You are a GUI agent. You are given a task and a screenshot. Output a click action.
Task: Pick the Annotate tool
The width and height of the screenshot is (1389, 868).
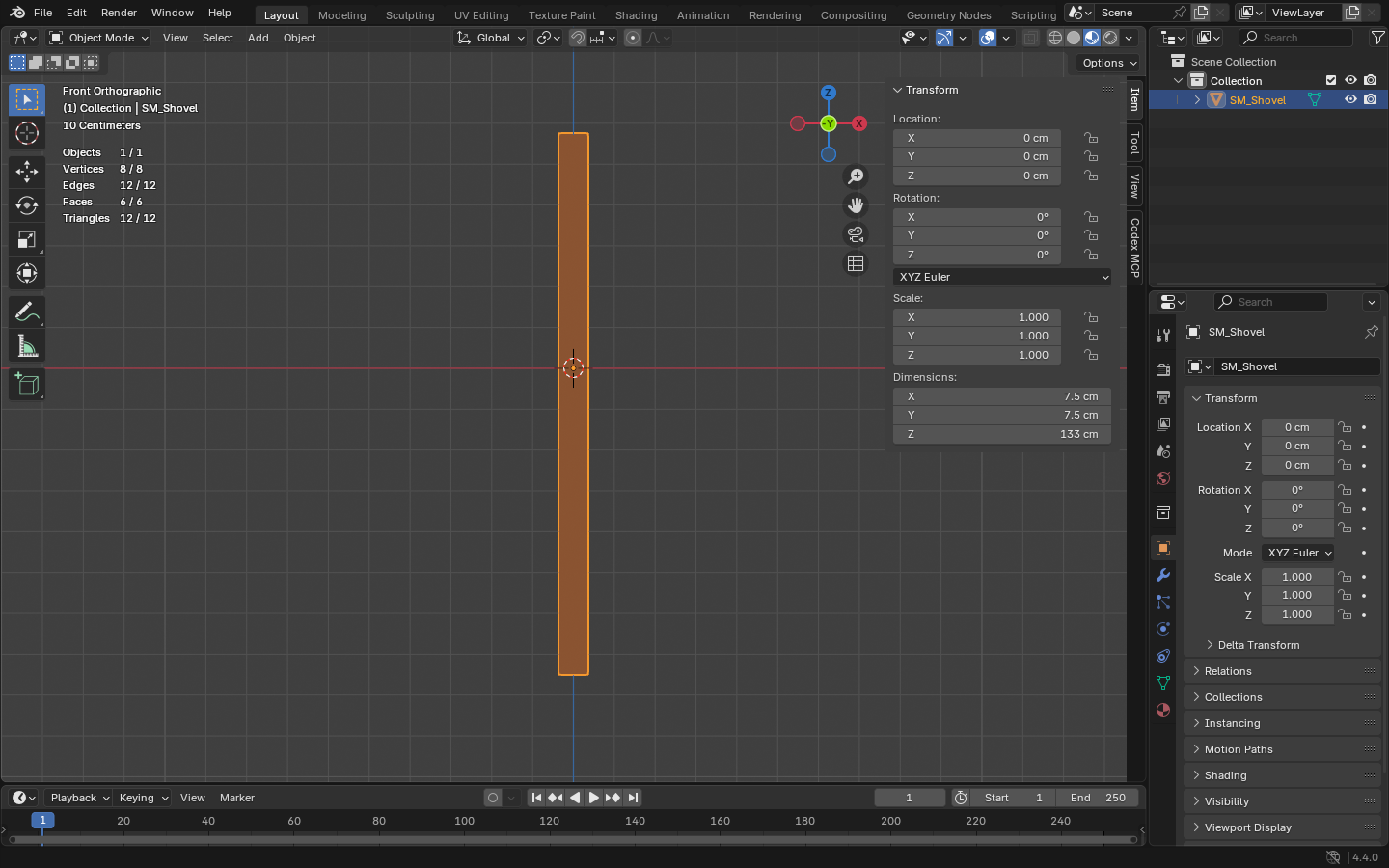[x=27, y=312]
